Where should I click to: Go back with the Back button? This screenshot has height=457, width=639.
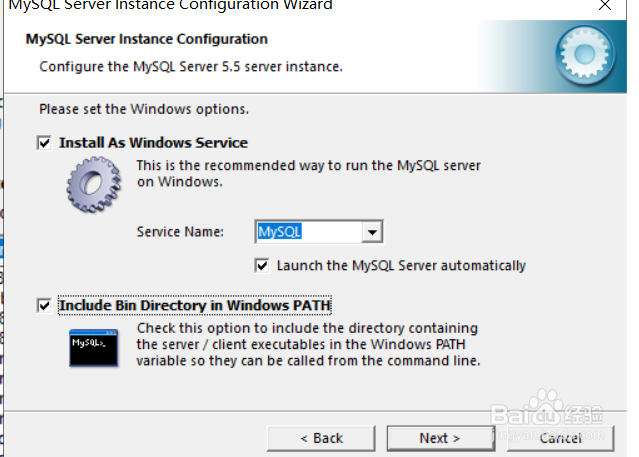pos(320,438)
